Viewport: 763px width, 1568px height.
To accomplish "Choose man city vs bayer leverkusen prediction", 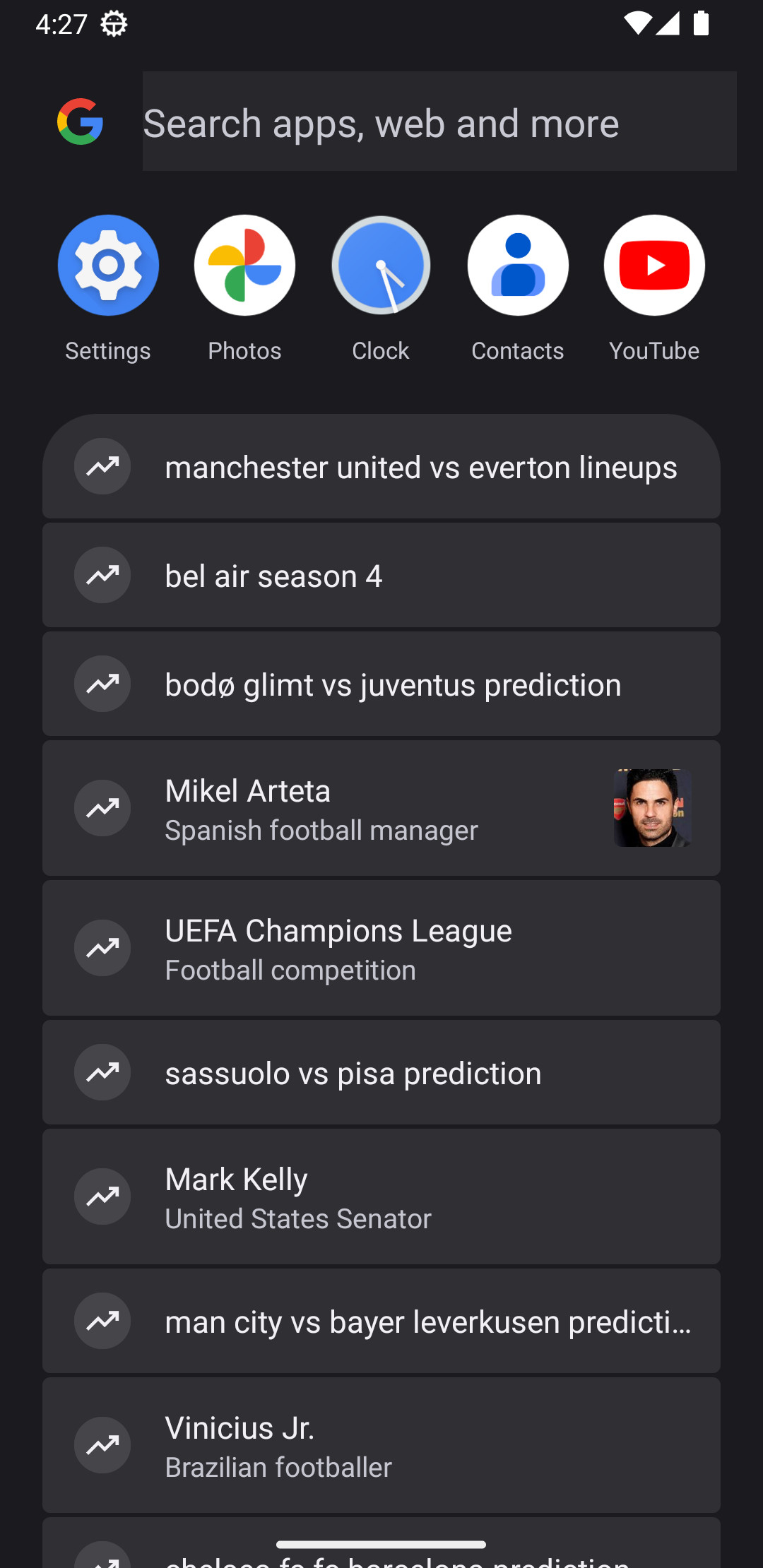I will (428, 1321).
